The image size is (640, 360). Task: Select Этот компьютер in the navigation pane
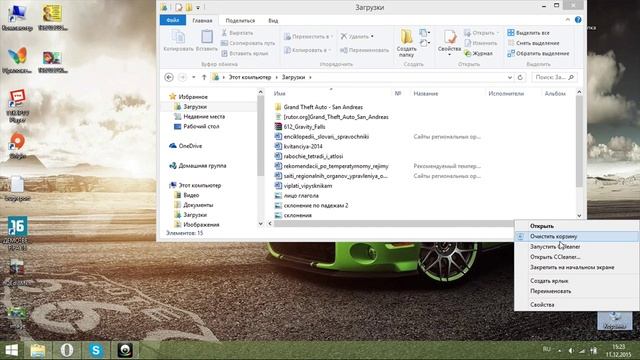tap(200, 185)
